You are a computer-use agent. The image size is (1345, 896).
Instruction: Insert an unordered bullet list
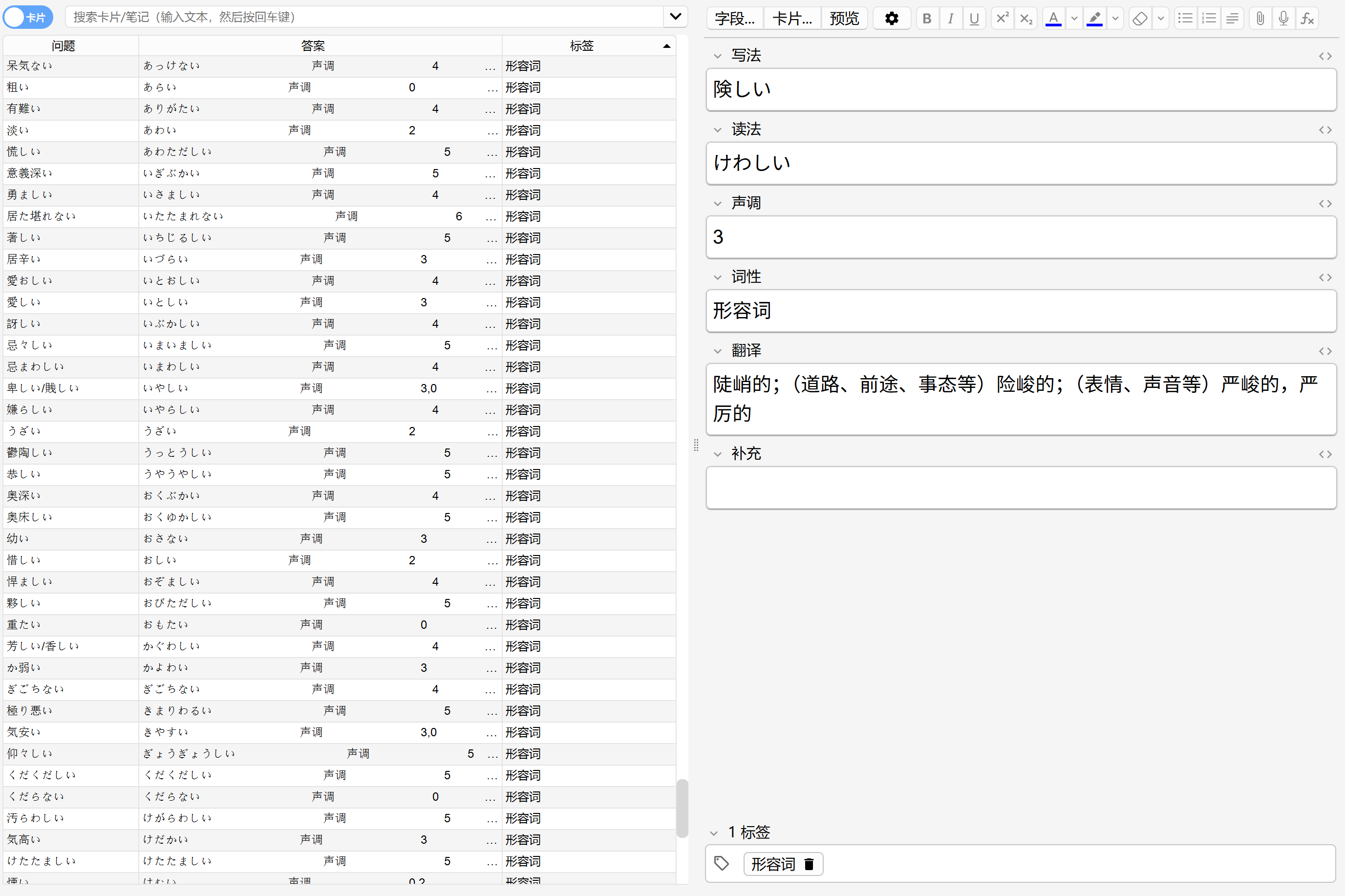click(1186, 18)
